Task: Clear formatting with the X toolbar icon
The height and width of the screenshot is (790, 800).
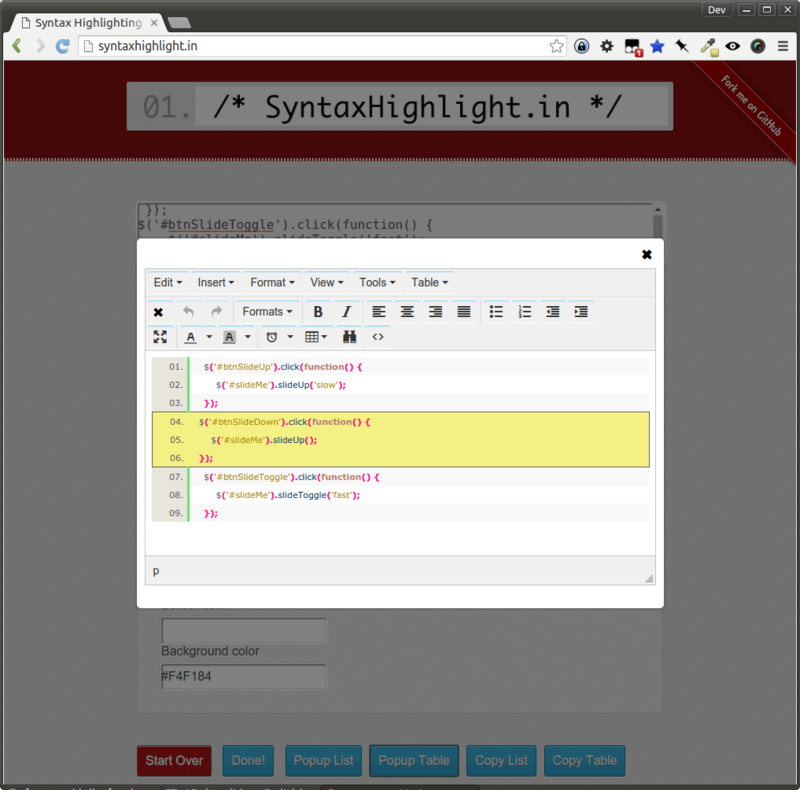Action: click(158, 312)
